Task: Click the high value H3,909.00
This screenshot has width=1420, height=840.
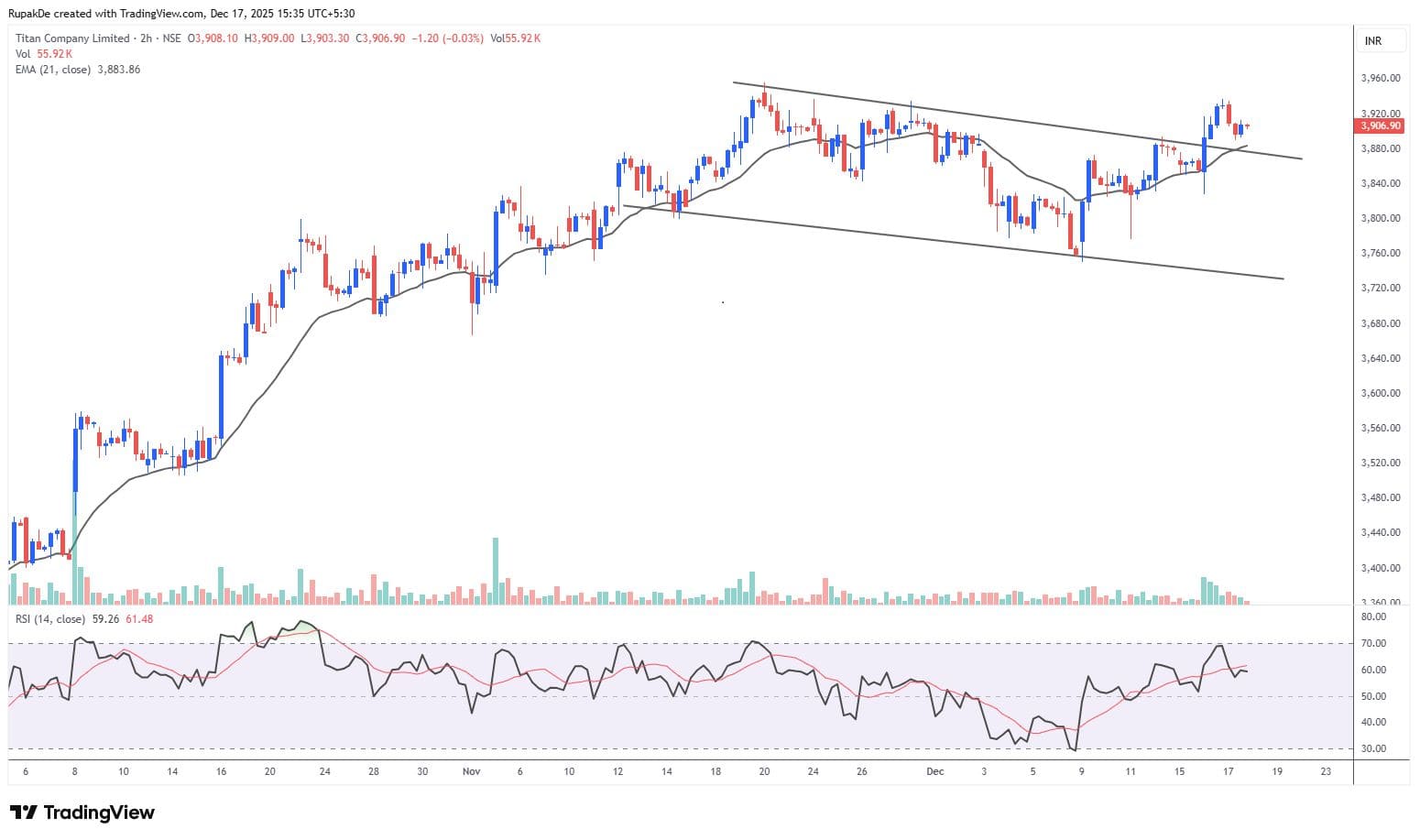Action: point(269,38)
